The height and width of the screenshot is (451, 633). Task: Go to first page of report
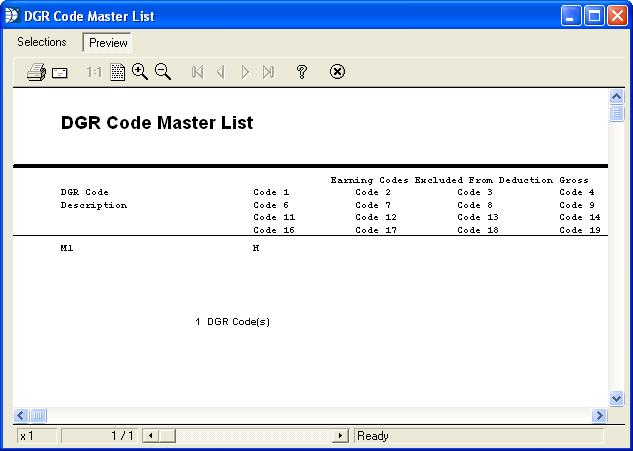pyautogui.click(x=197, y=72)
